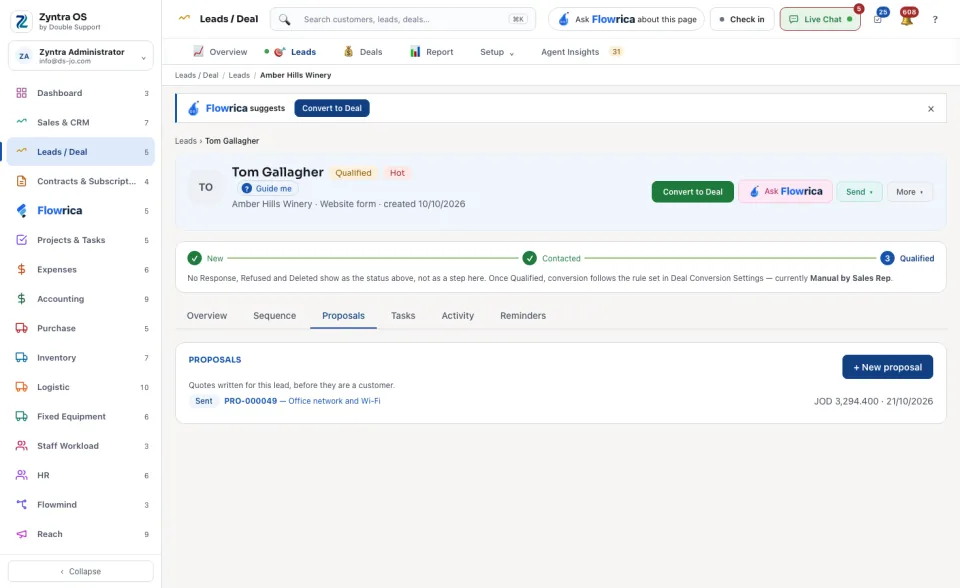Switch to the Activity tab
The width and height of the screenshot is (960, 588).
click(458, 315)
